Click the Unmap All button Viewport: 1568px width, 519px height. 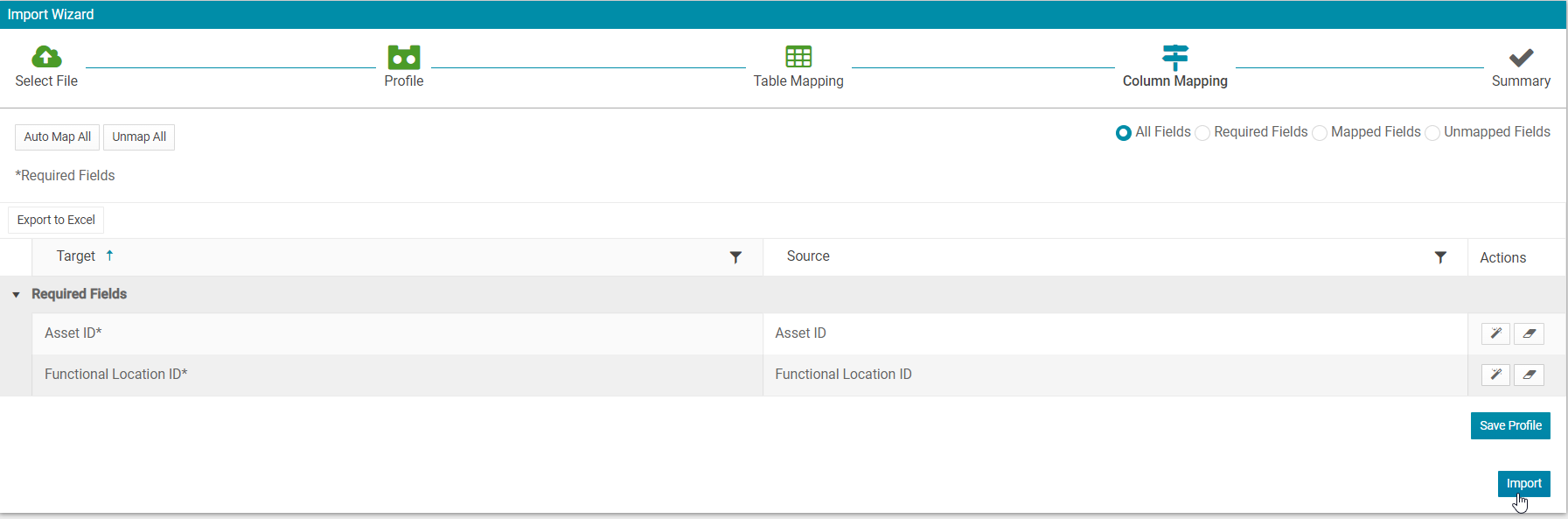139,137
